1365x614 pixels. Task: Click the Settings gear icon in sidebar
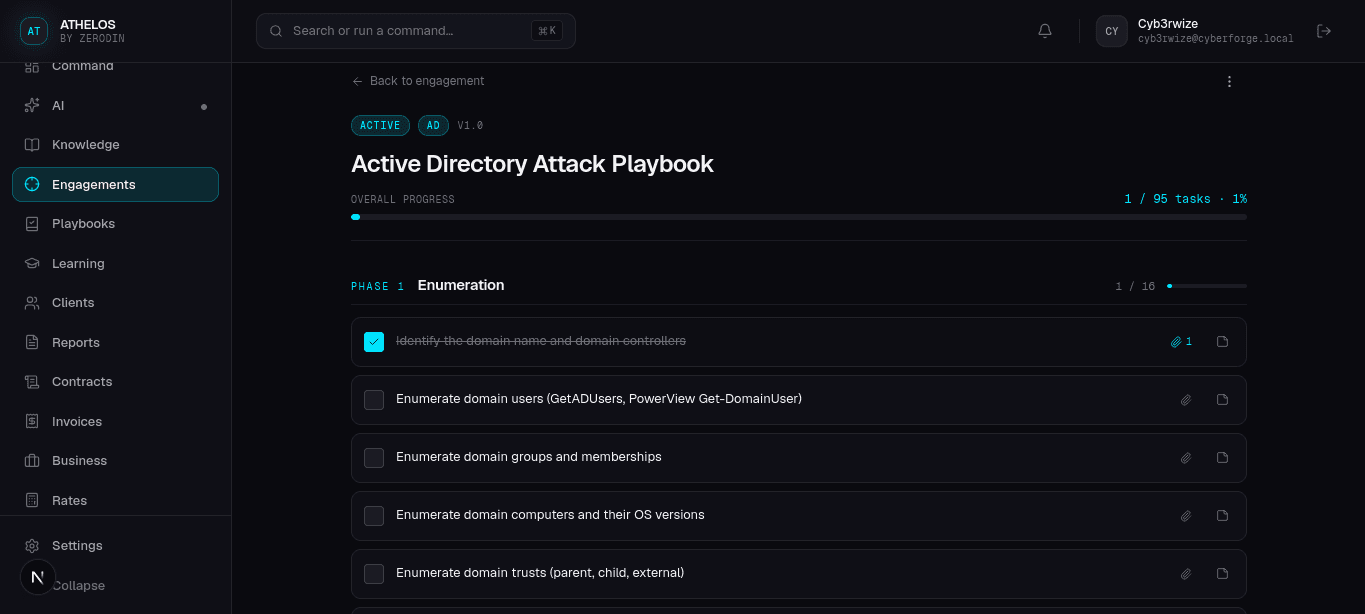[32, 546]
